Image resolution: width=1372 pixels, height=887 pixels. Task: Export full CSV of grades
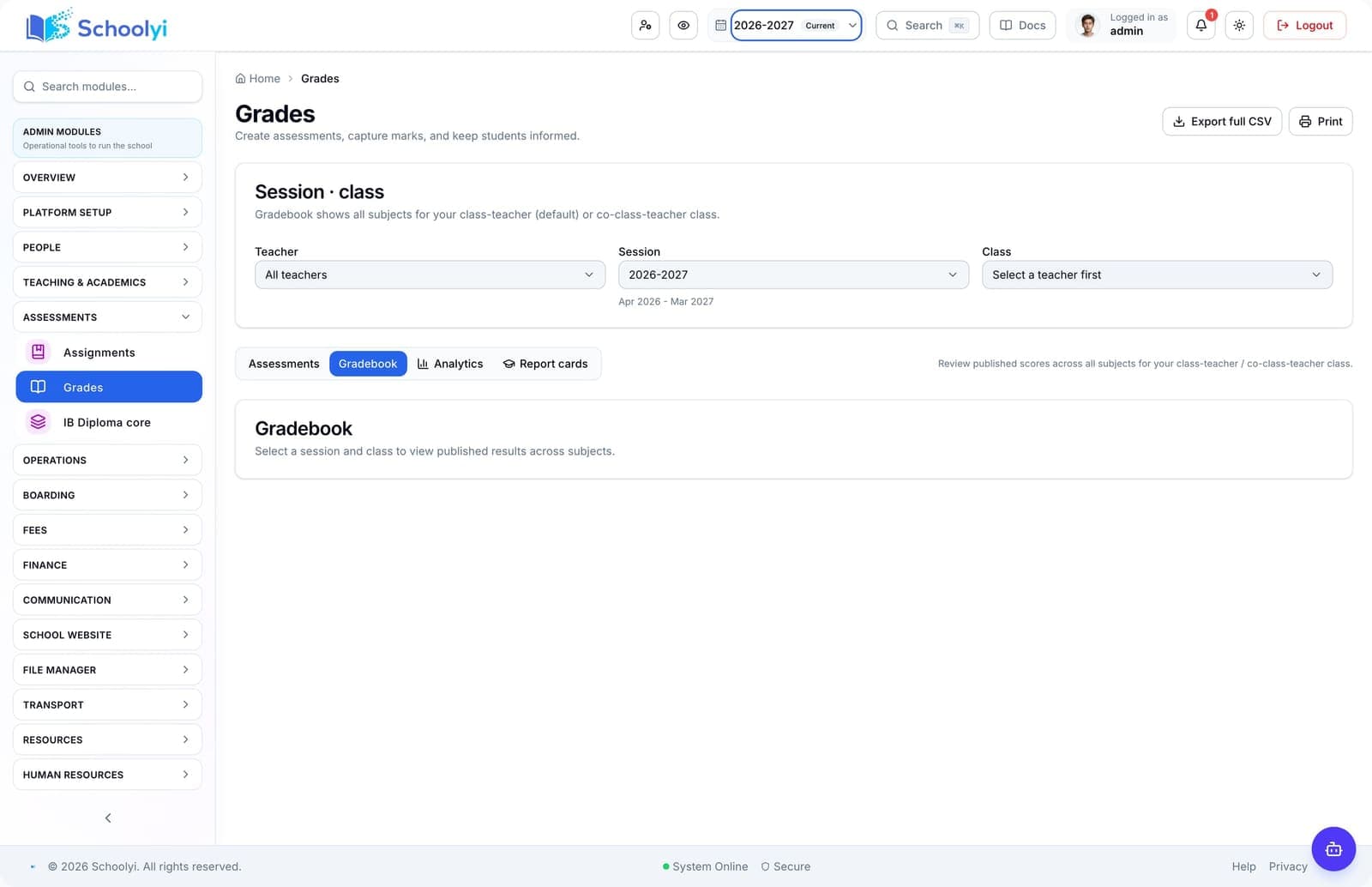pos(1222,122)
